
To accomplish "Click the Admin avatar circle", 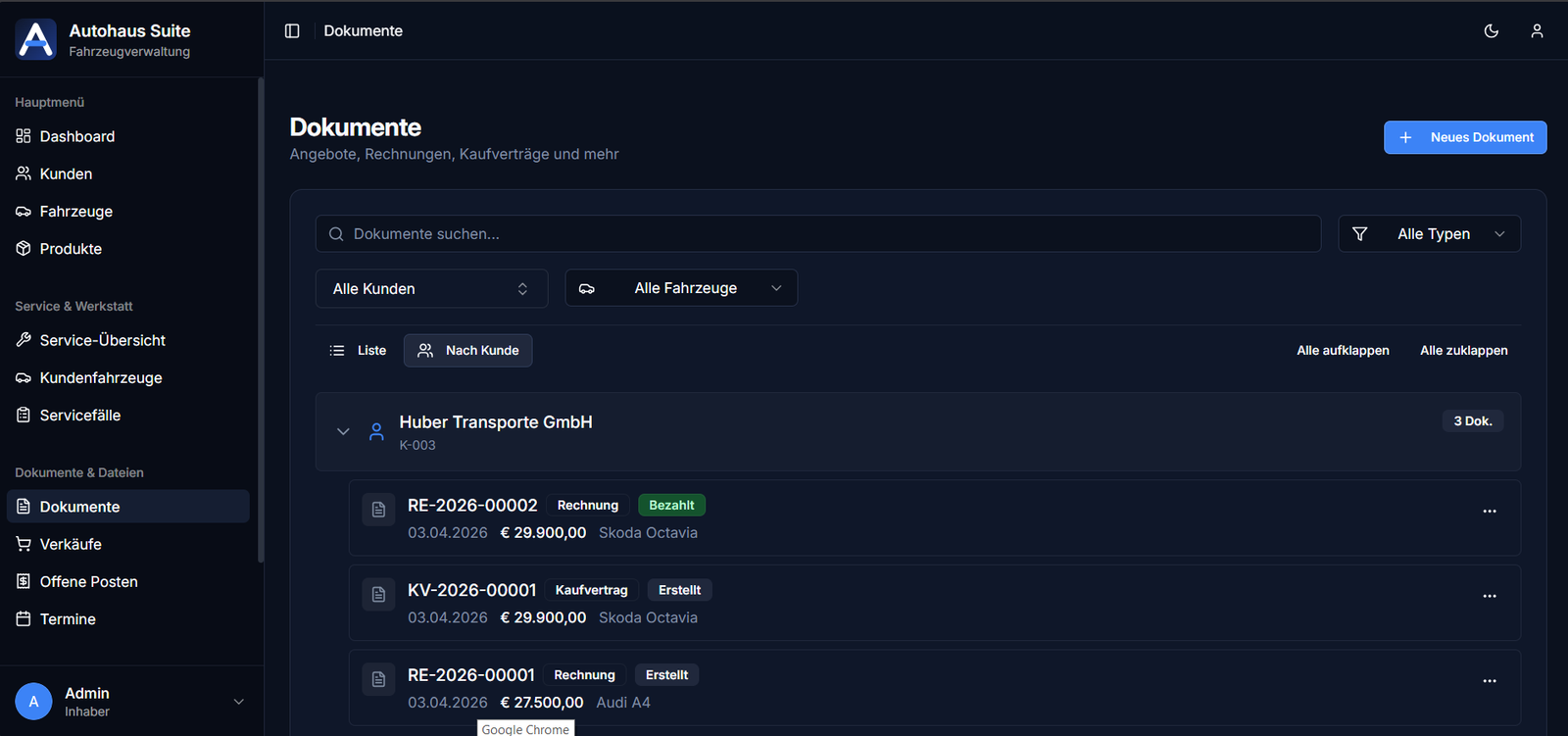I will (33, 702).
